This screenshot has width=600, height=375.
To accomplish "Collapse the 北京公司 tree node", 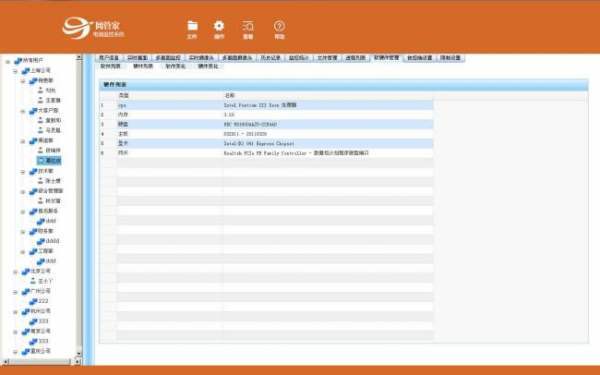I will click(x=15, y=272).
